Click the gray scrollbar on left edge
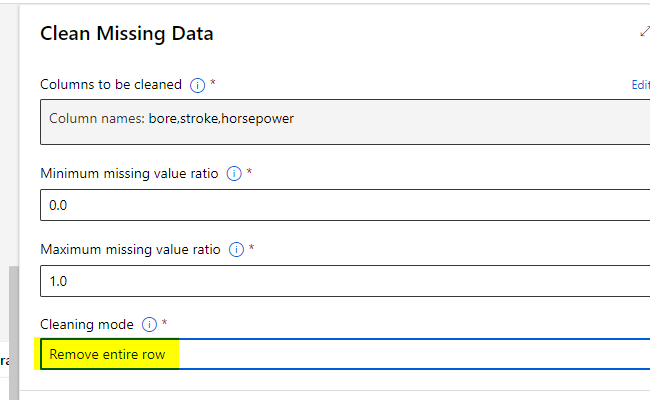This screenshot has height=400, width=650. (x=13, y=330)
